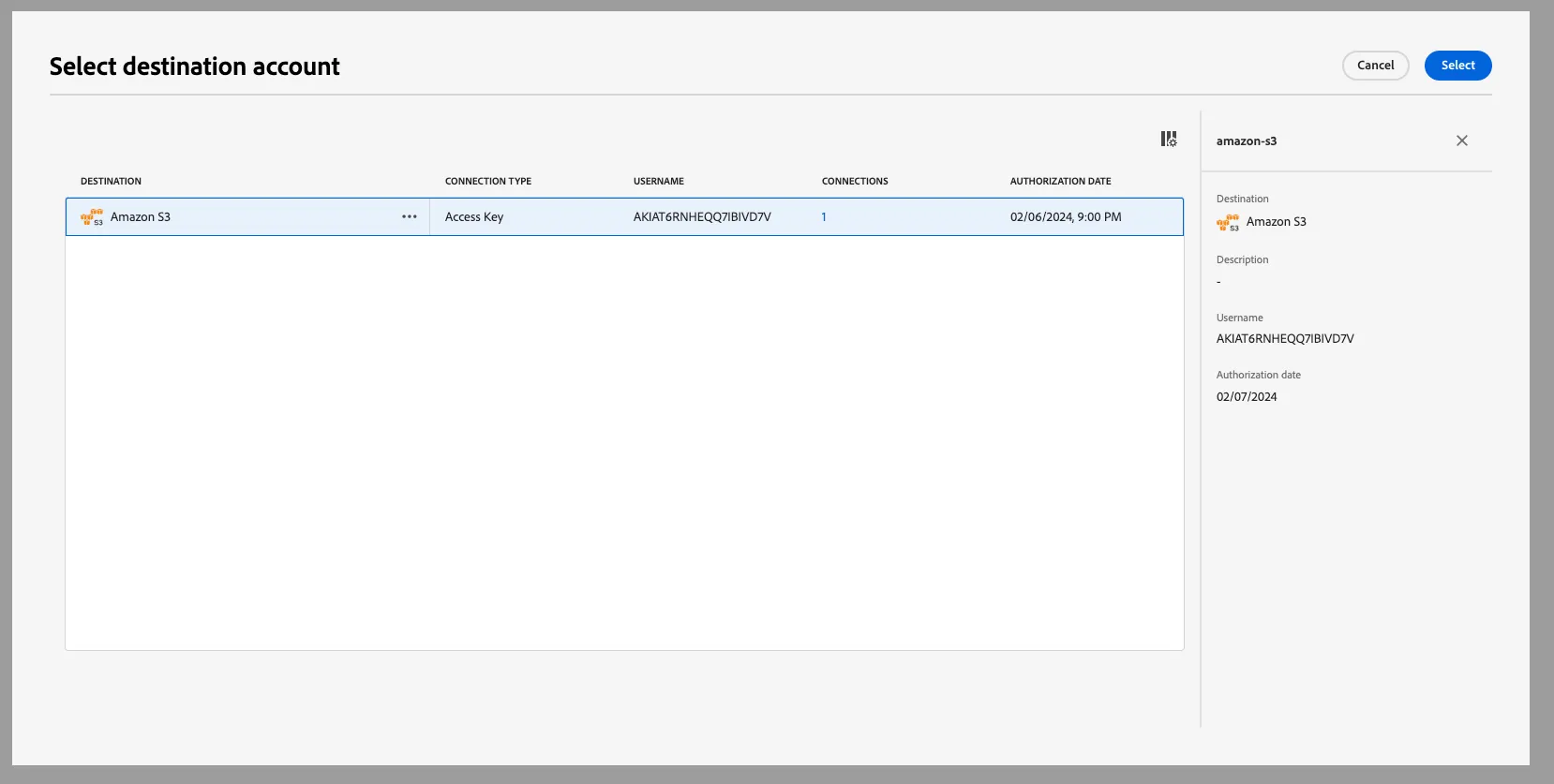Click the amazon-s3 panel title
This screenshot has height=784, width=1554.
click(x=1247, y=141)
